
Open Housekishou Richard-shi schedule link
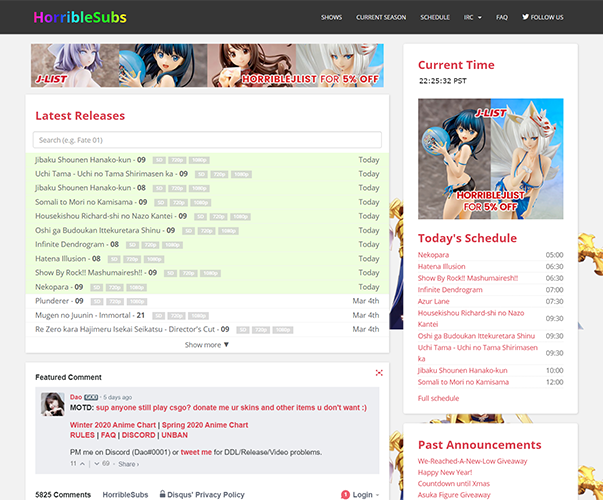click(471, 318)
